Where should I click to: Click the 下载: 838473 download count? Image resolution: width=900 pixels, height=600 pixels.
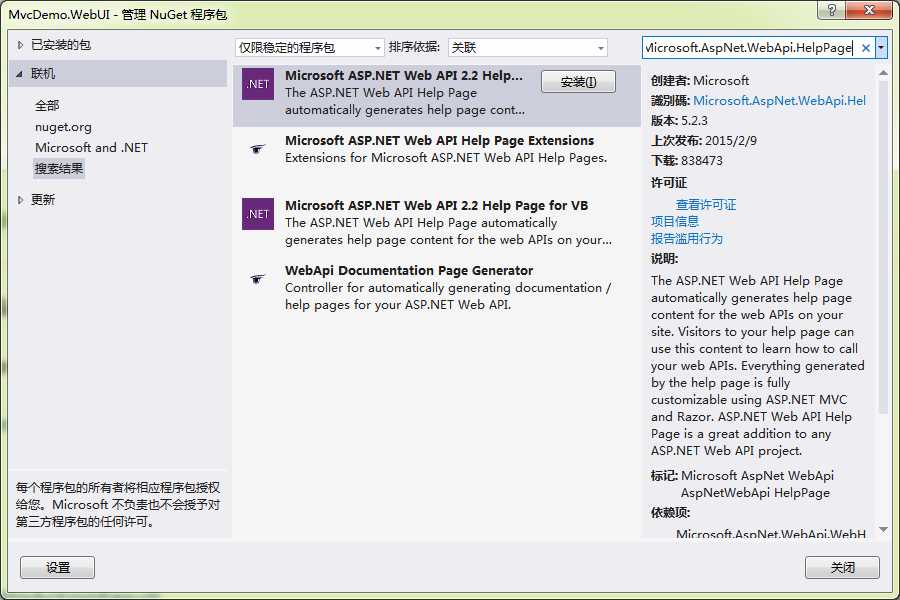point(686,161)
